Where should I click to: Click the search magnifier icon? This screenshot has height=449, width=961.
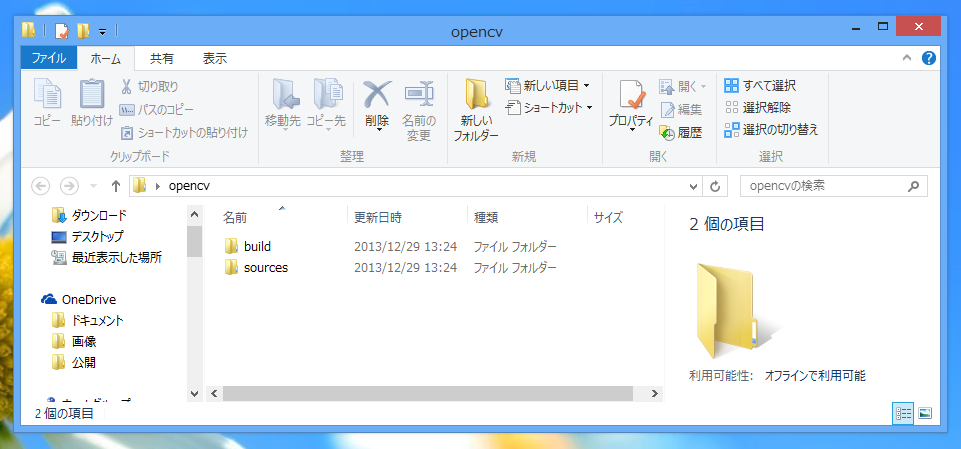[913, 186]
